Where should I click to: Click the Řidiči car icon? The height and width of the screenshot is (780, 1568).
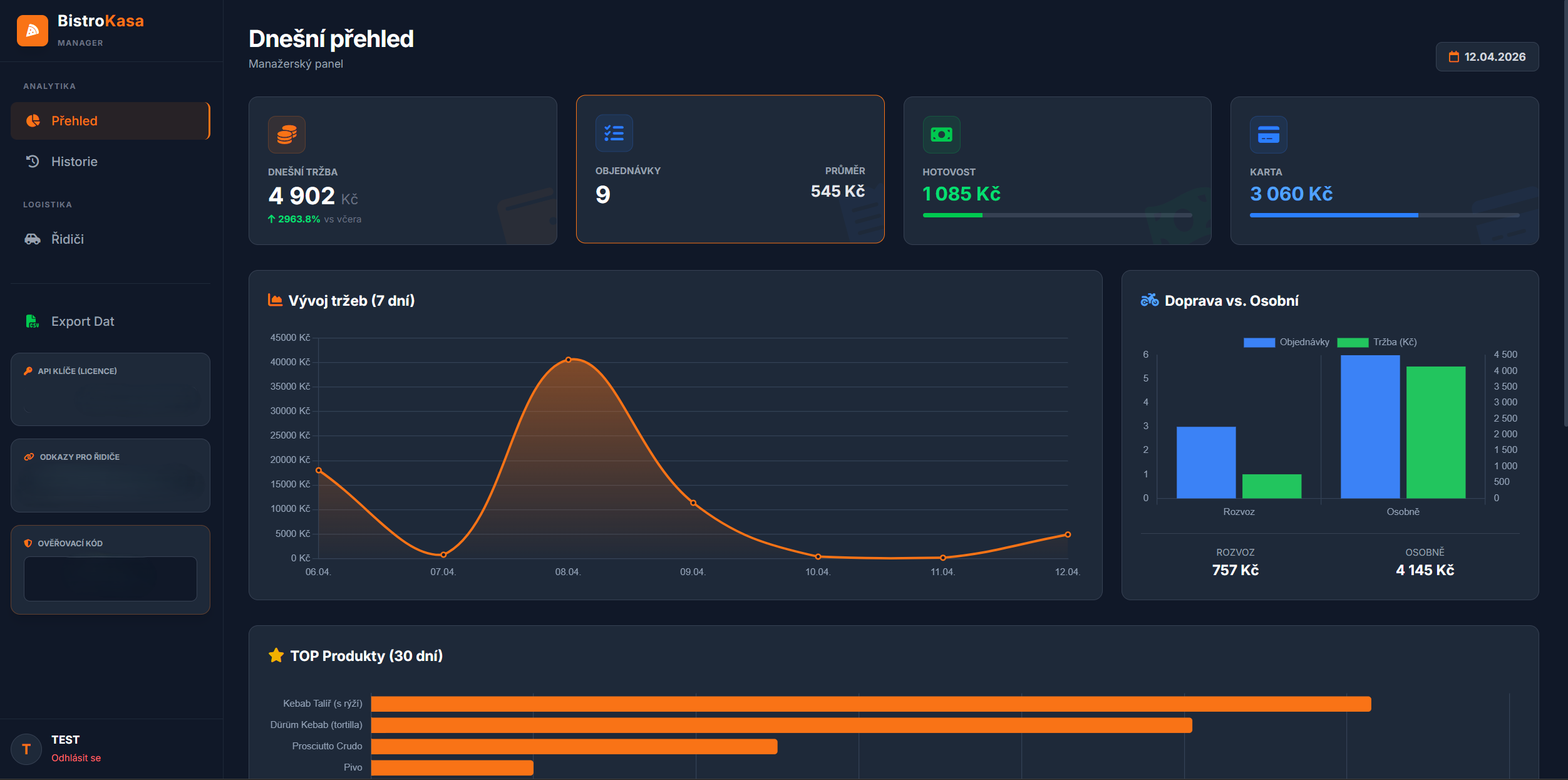pos(32,239)
